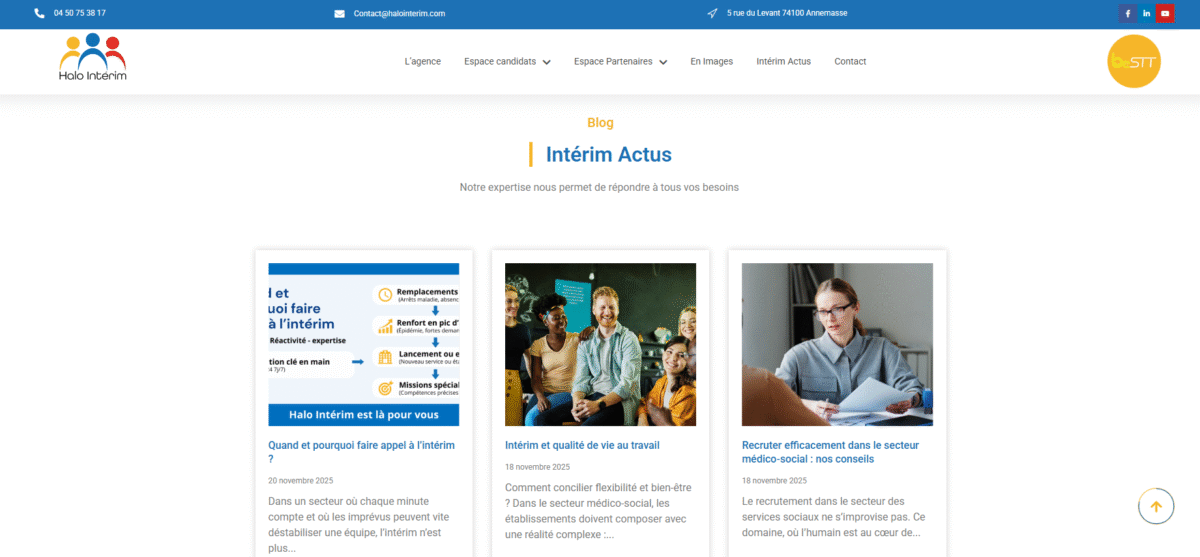Click the beSTT round badge
This screenshot has height=557, width=1200.
tap(1134, 61)
